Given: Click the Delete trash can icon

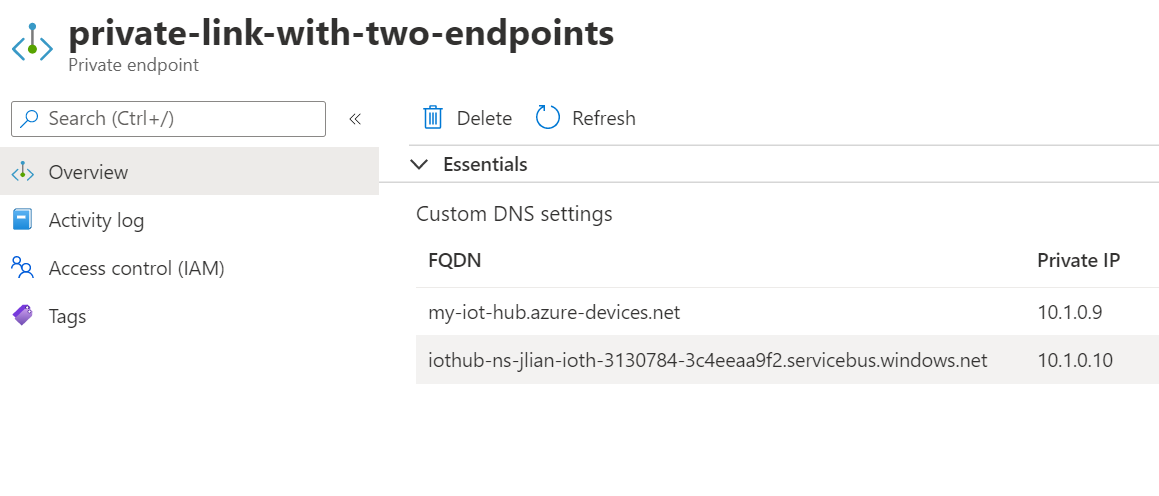Looking at the screenshot, I should [433, 118].
